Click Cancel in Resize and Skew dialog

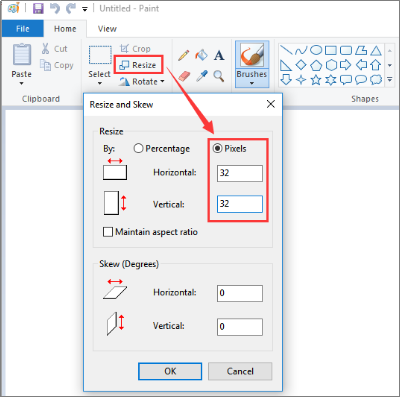(x=240, y=371)
